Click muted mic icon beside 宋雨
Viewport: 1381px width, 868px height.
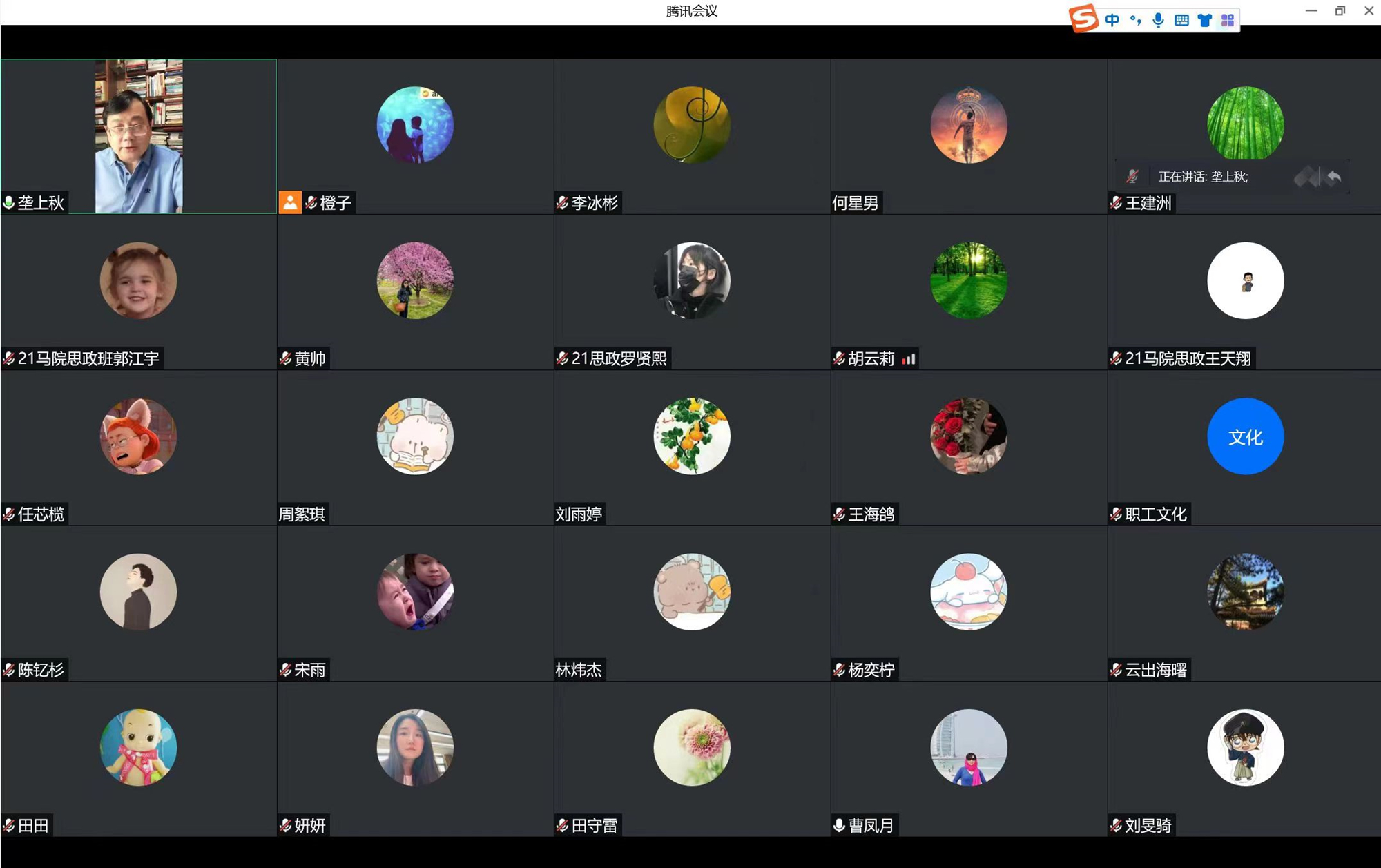286,670
